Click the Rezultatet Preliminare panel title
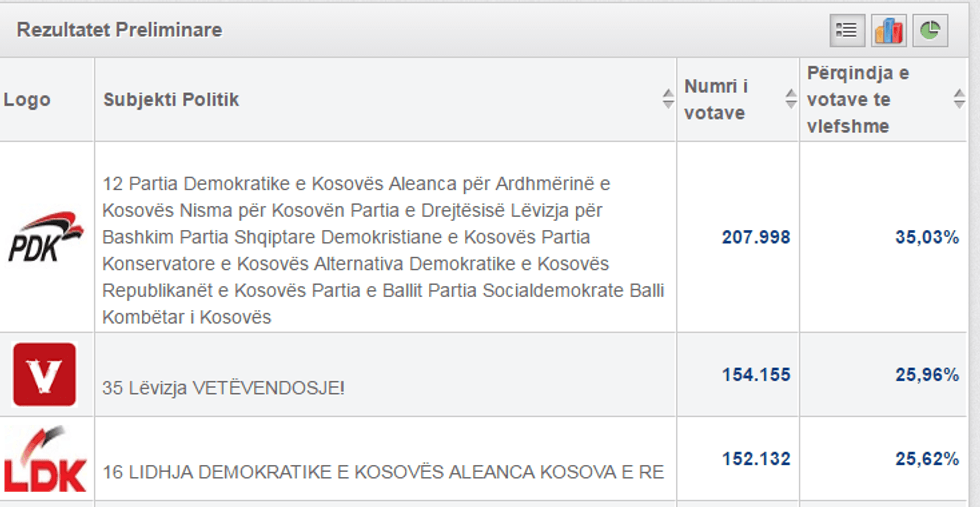The image size is (980, 507). tap(119, 30)
